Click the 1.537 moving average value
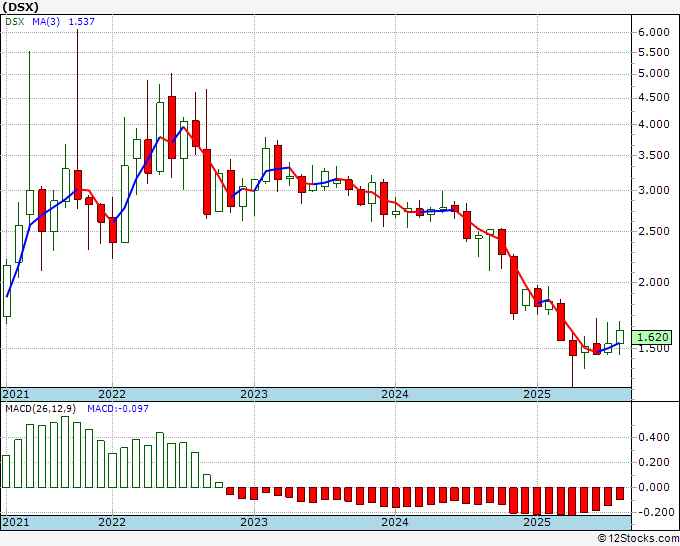 click(x=82, y=21)
